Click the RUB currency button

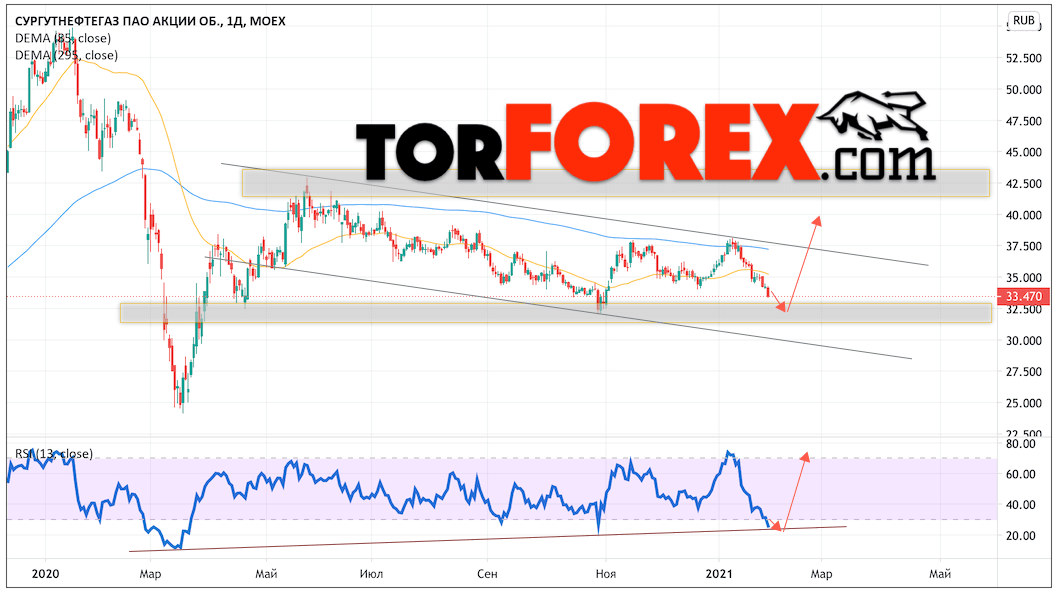coord(1024,20)
